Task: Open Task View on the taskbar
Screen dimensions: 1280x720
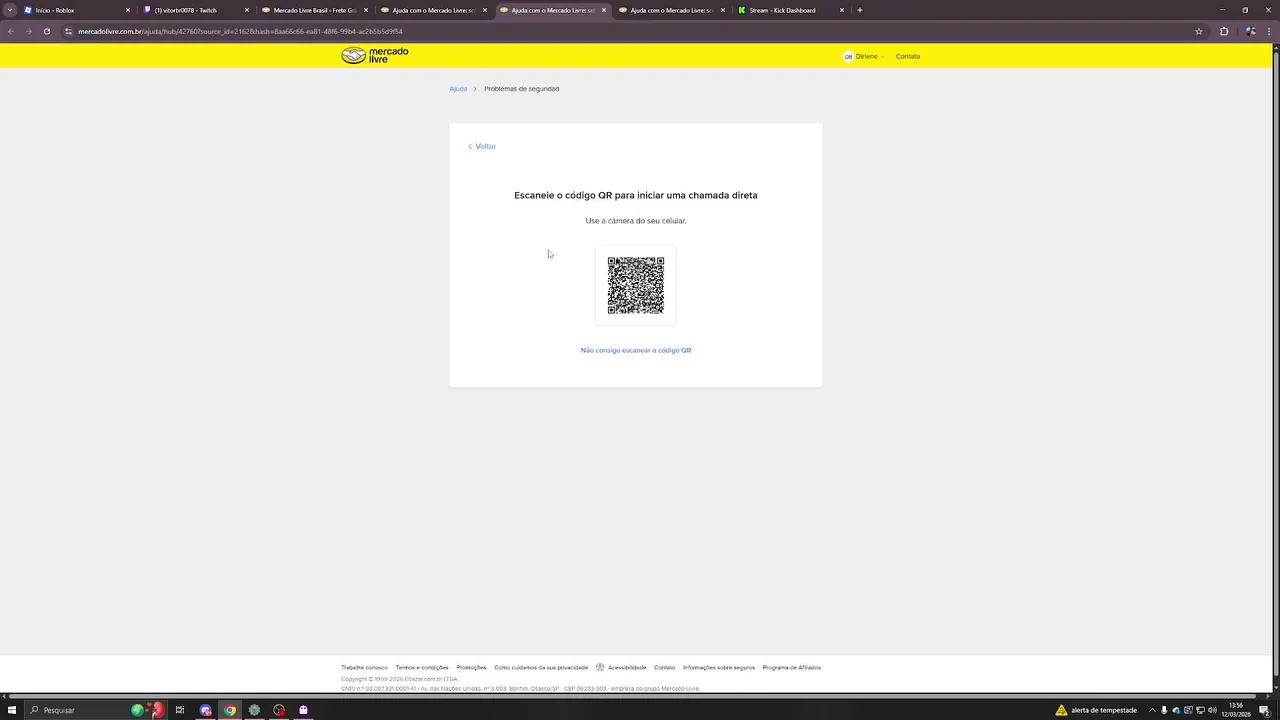Action: tap(180, 710)
